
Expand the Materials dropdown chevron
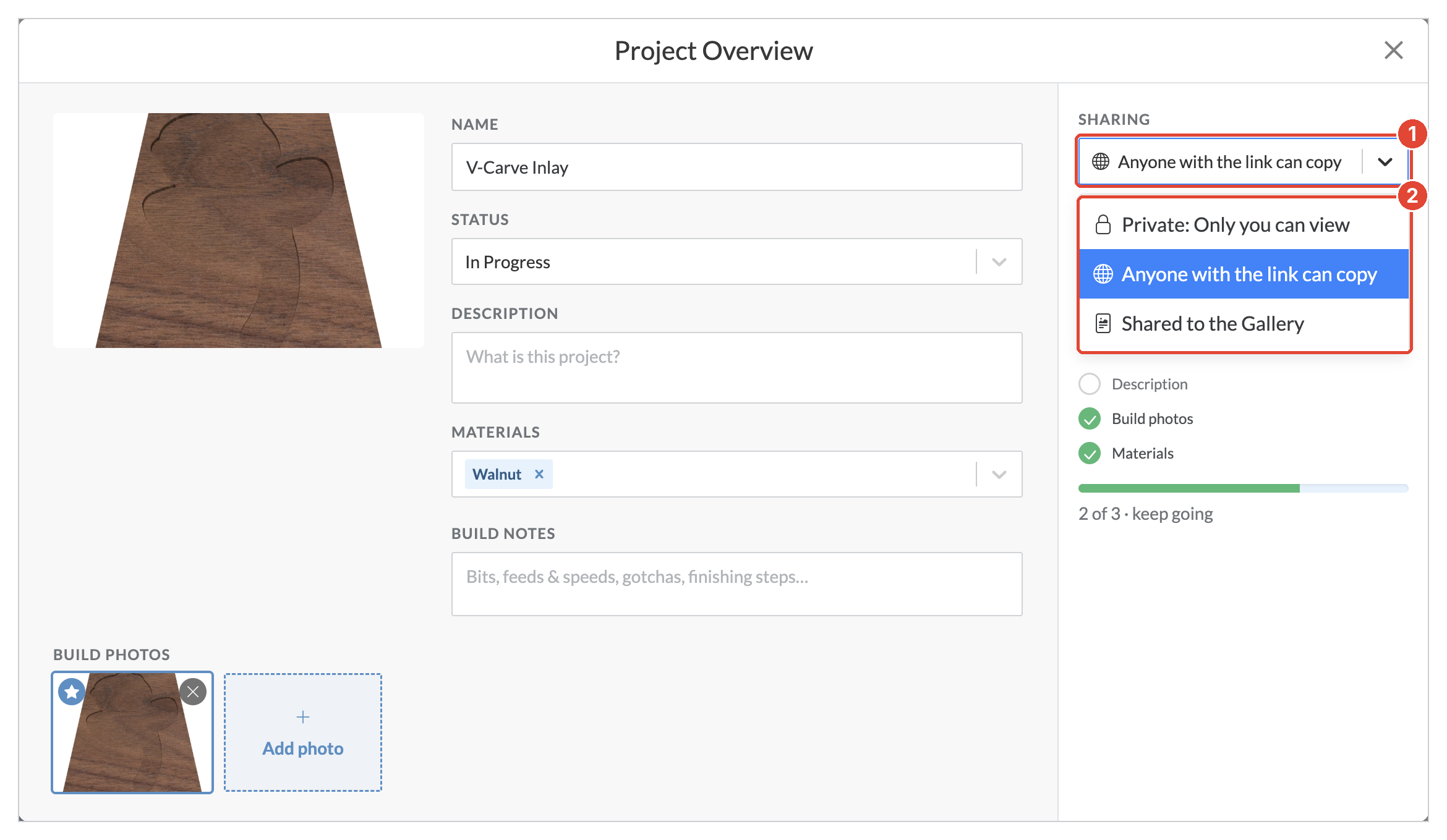click(x=999, y=474)
